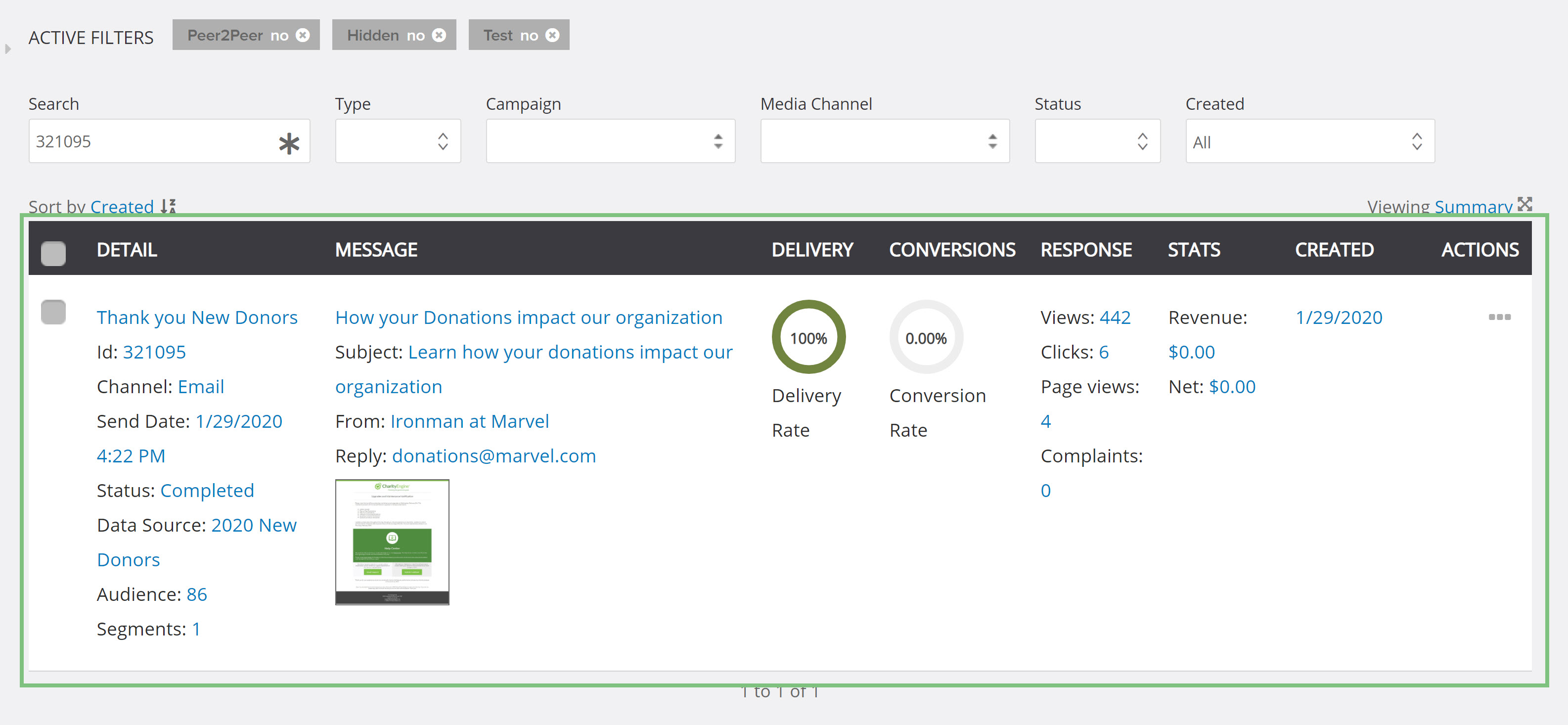Screen dimensions: 1568x725
Task: Click the Segments 1 link
Action: point(196,629)
